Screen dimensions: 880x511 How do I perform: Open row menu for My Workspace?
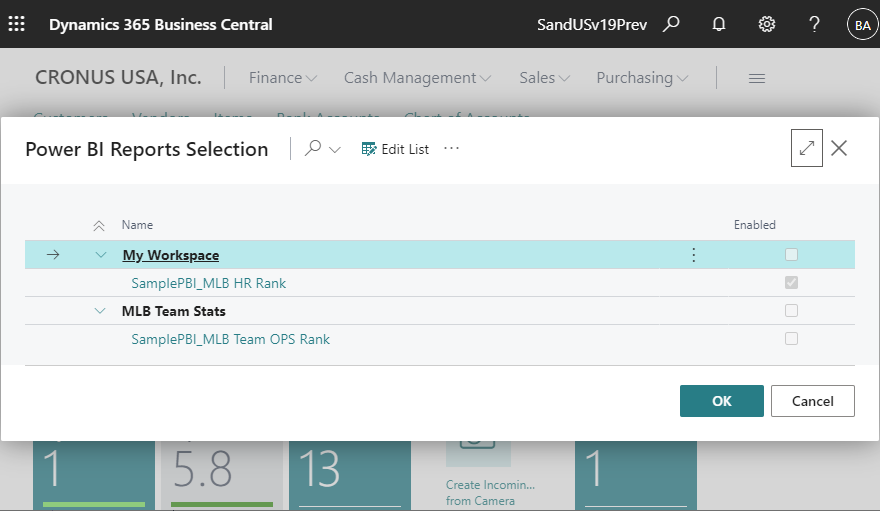pyautogui.click(x=694, y=255)
